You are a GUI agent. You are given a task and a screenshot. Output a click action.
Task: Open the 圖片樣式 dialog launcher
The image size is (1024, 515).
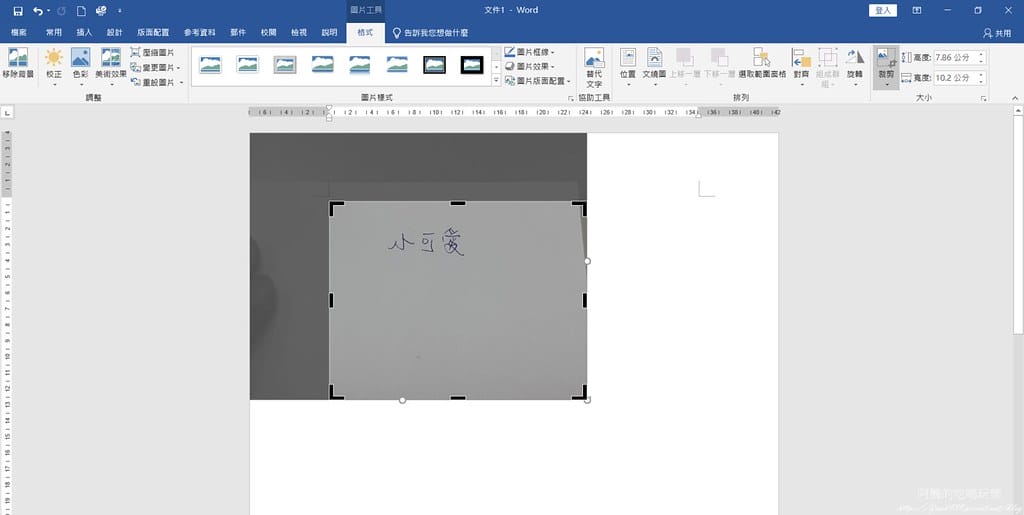coord(570,98)
